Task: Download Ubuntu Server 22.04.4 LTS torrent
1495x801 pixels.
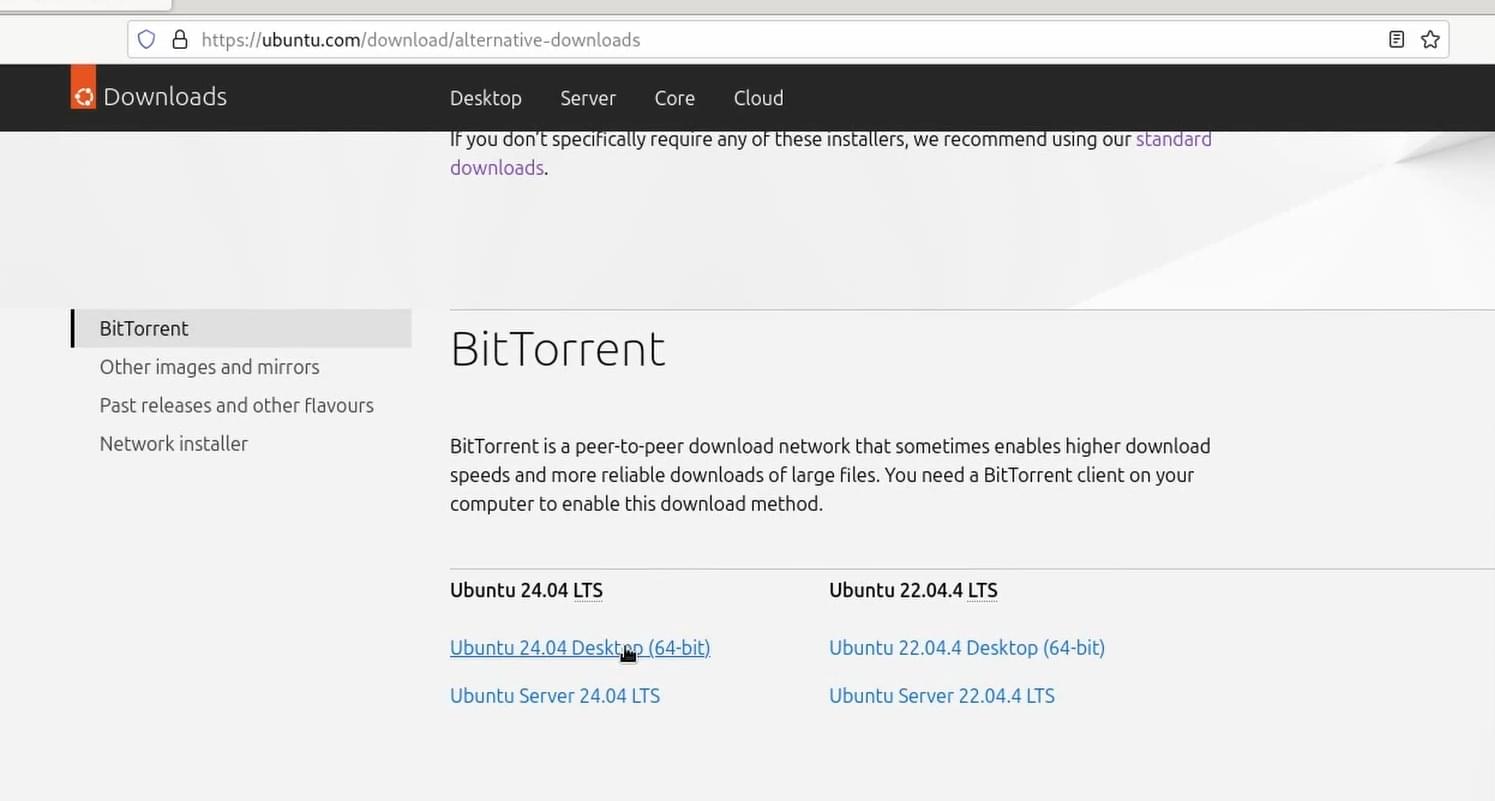Action: [942, 696]
